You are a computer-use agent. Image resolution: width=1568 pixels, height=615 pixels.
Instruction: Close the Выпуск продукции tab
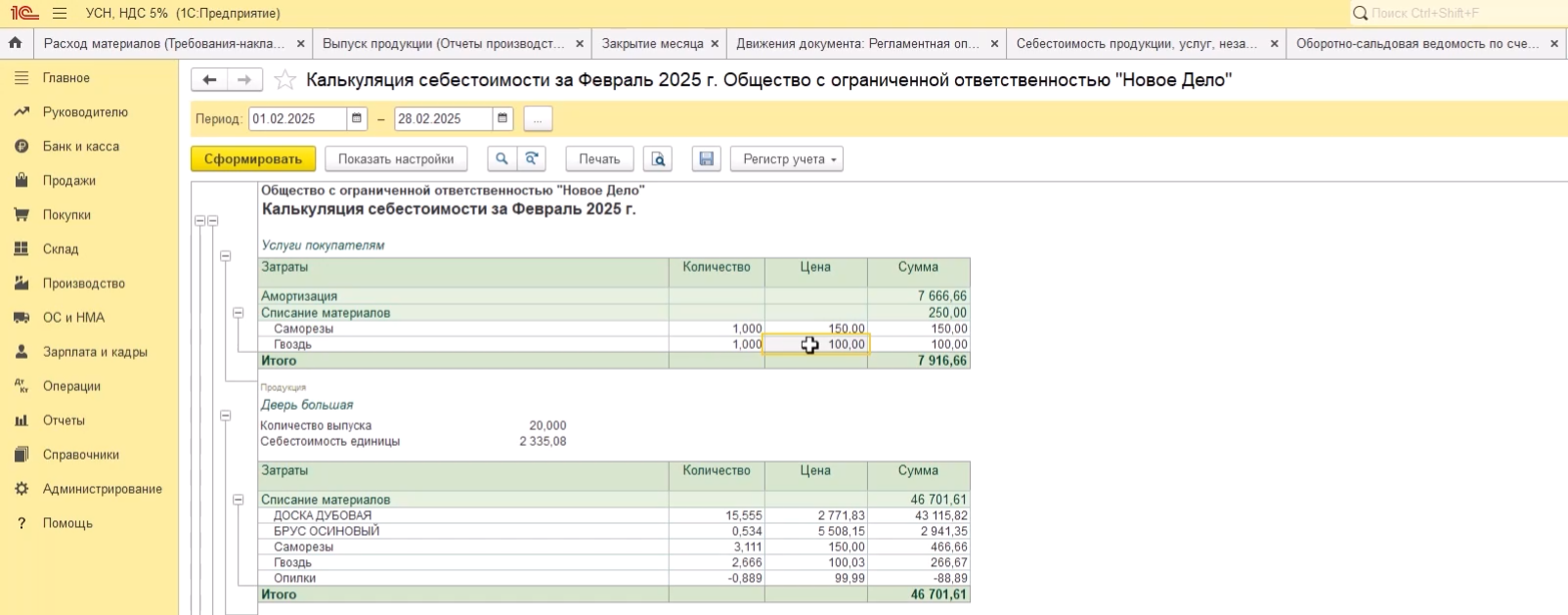coord(580,44)
